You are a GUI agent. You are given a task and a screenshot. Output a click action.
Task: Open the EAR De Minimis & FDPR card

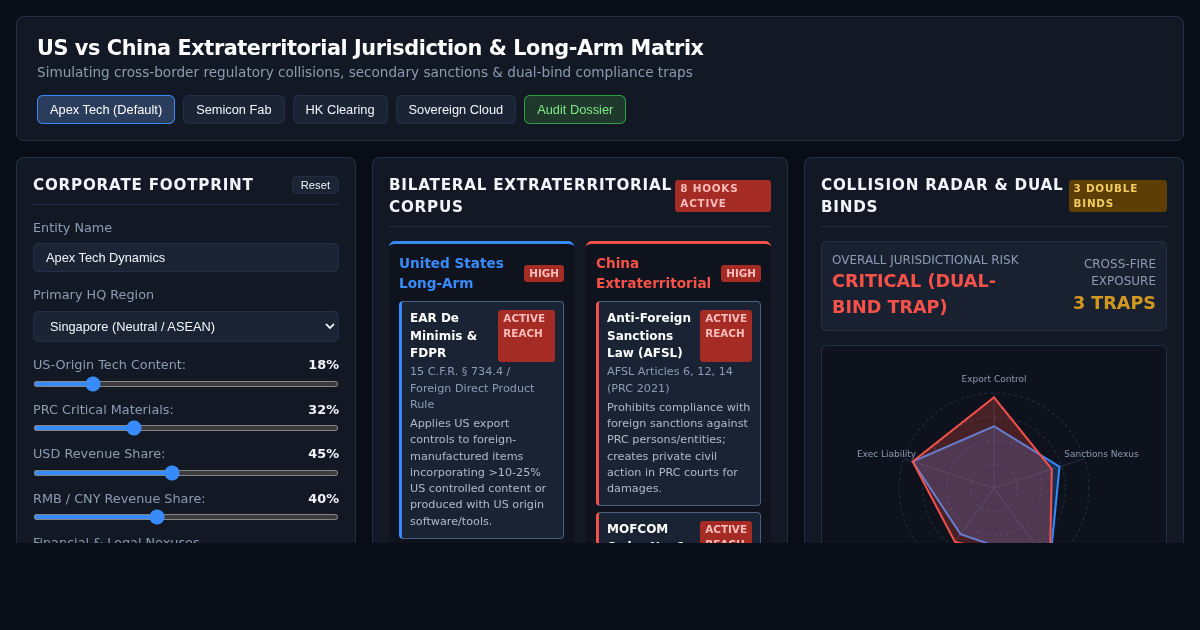pos(482,420)
